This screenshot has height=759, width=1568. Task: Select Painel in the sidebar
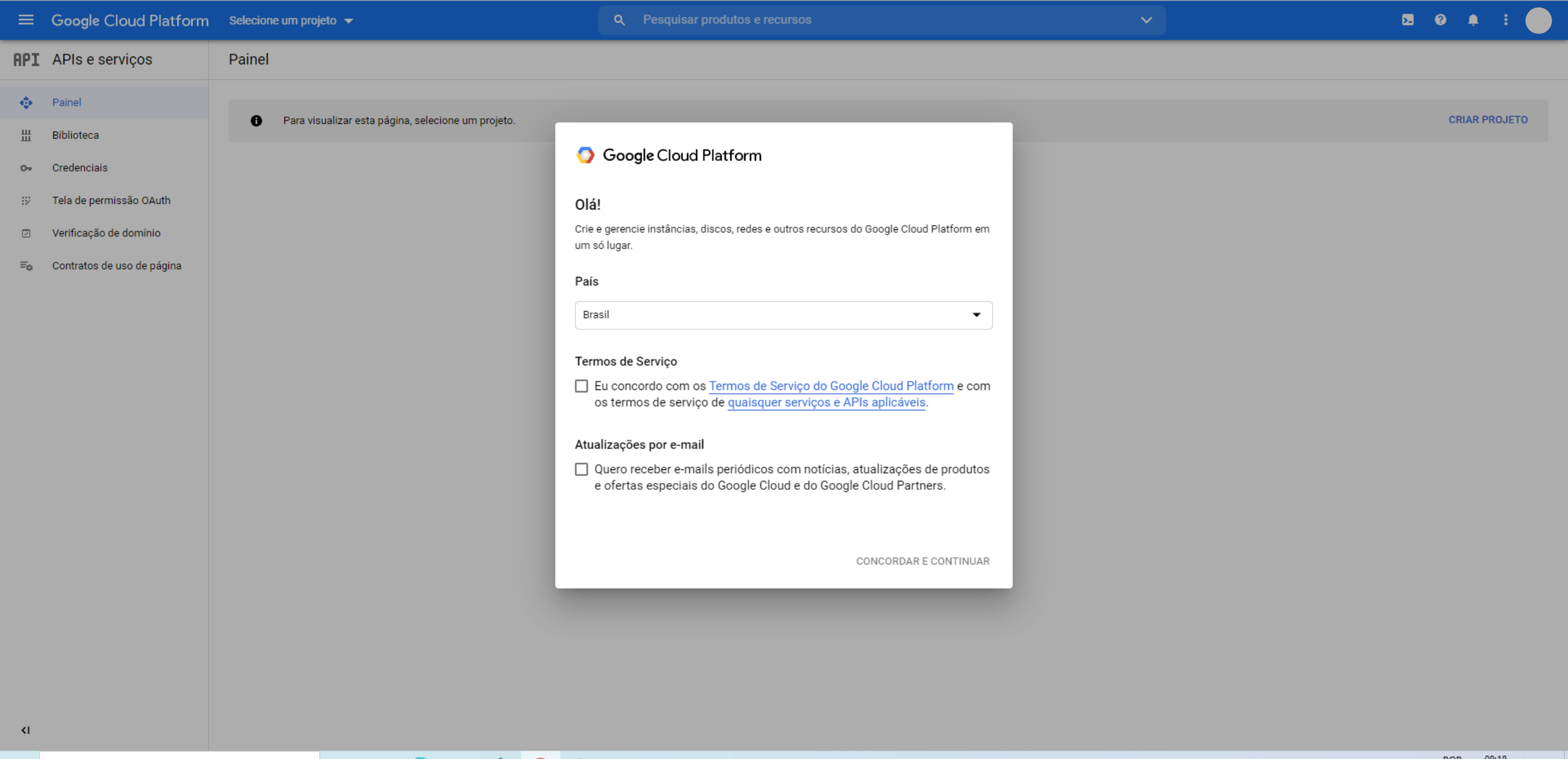coord(104,102)
